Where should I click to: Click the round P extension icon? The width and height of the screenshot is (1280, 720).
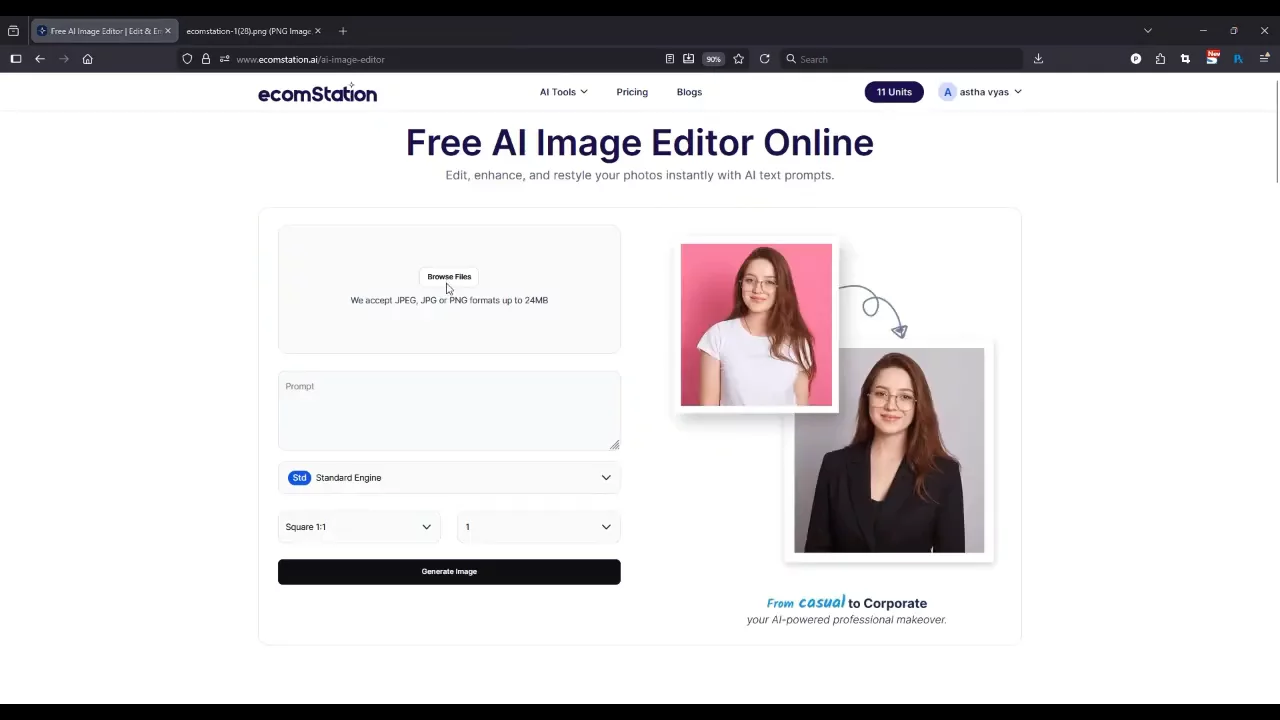pyautogui.click(x=1136, y=59)
